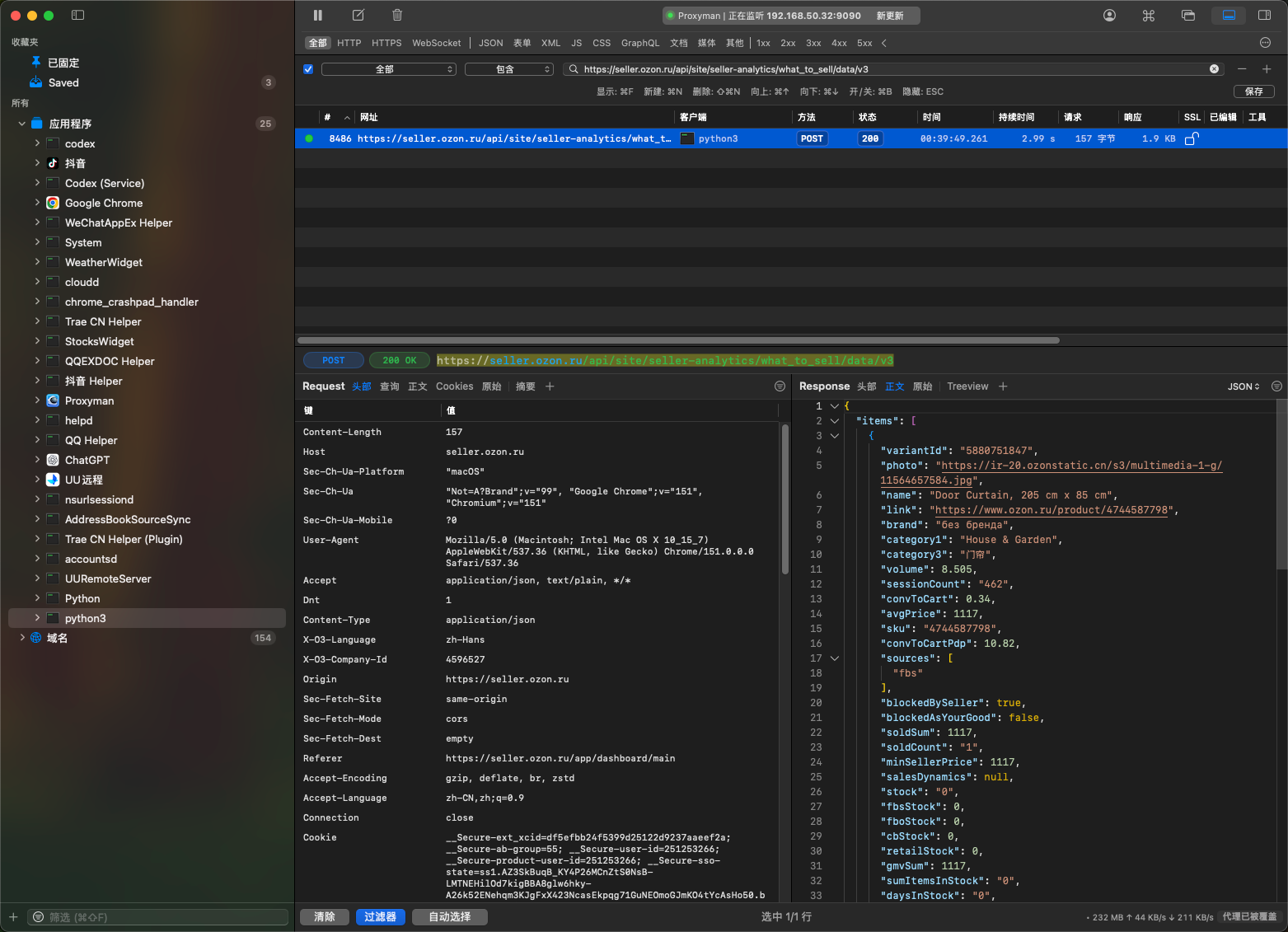
Task: Focus the sidebar 筛选 search field
Action: click(x=159, y=916)
